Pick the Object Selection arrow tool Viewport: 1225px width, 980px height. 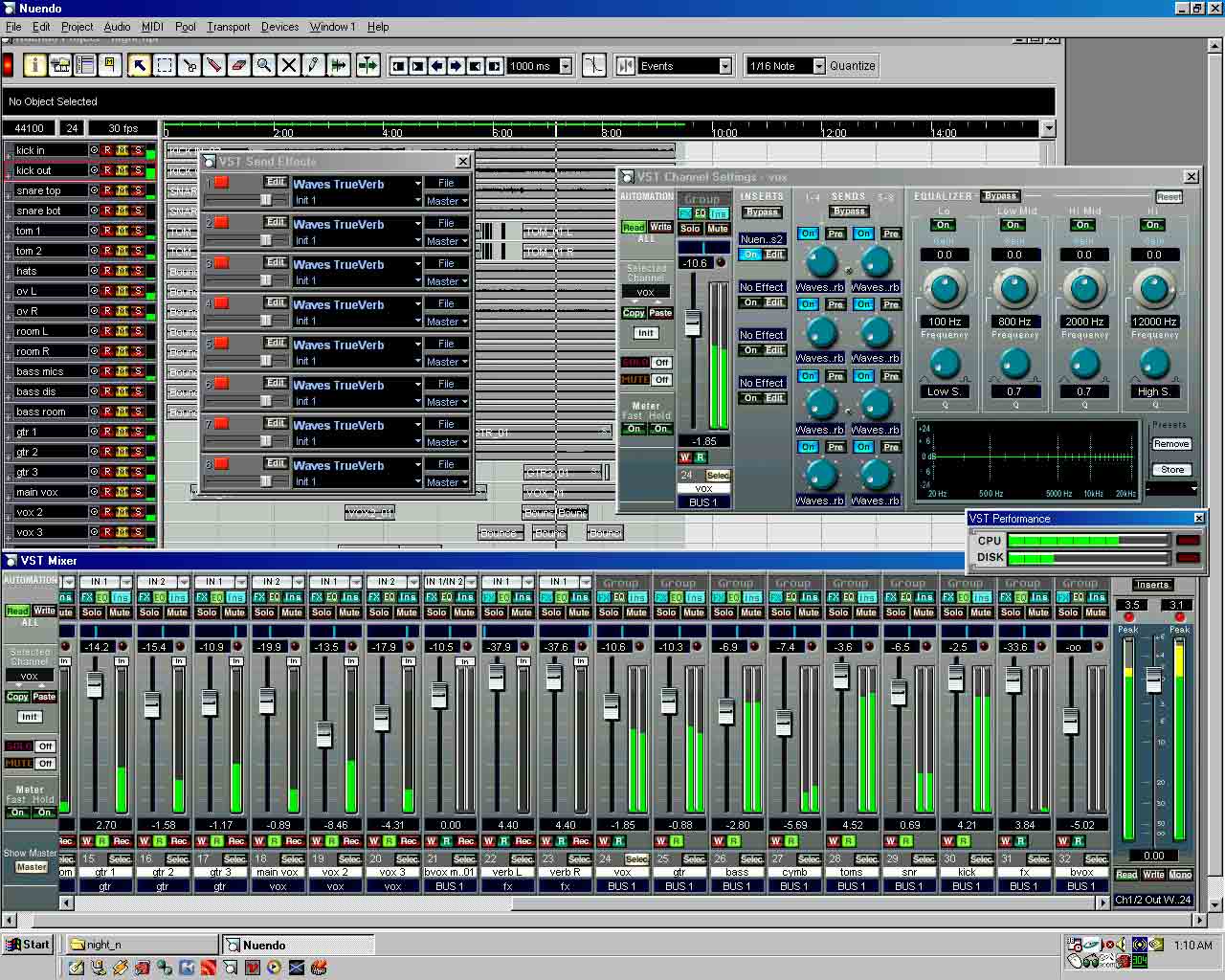(140, 65)
